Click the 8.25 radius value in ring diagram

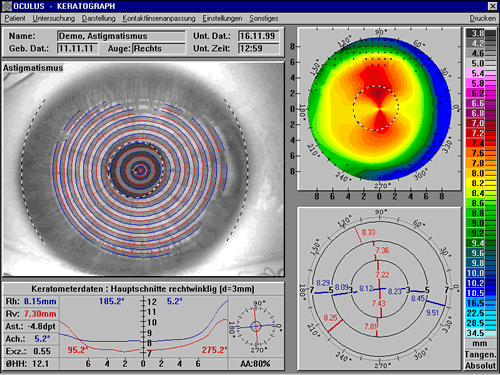tap(330, 318)
